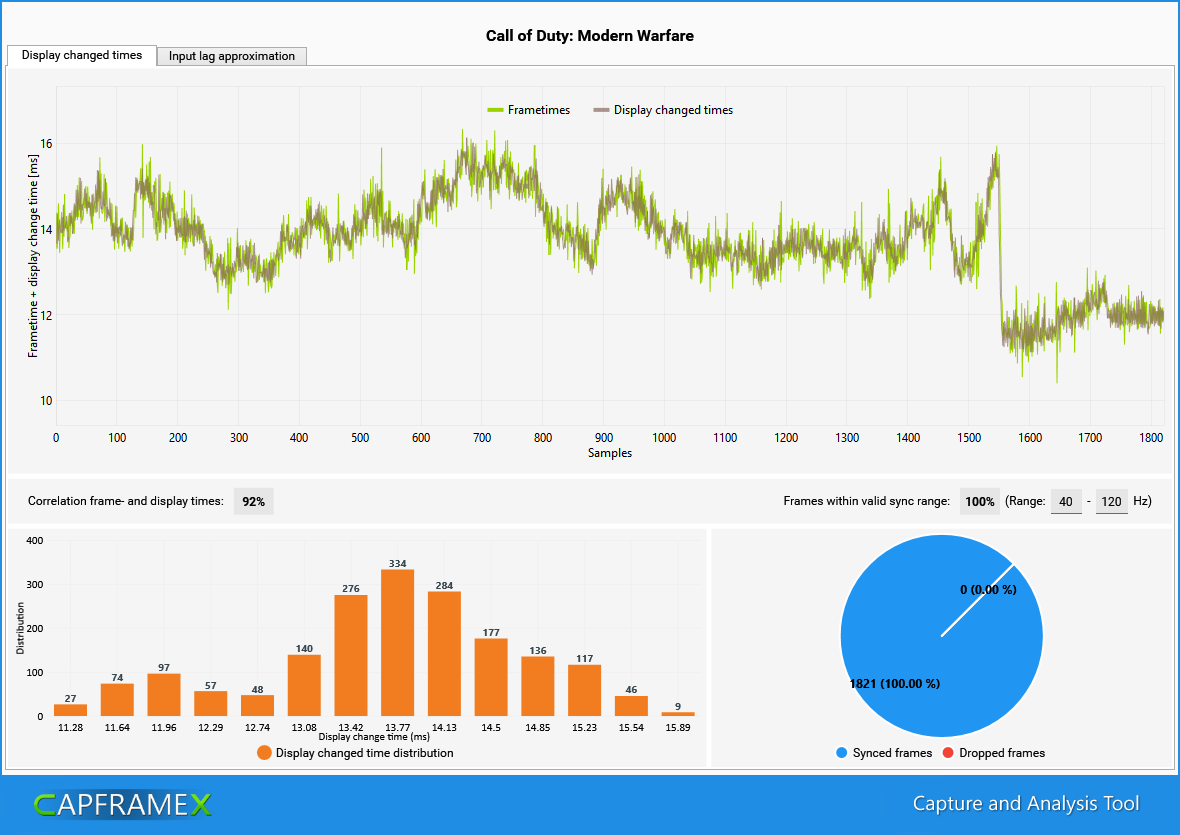Viewport: 1180px width, 835px height.
Task: Switch to the Input lag approximation tab
Action: tap(231, 56)
